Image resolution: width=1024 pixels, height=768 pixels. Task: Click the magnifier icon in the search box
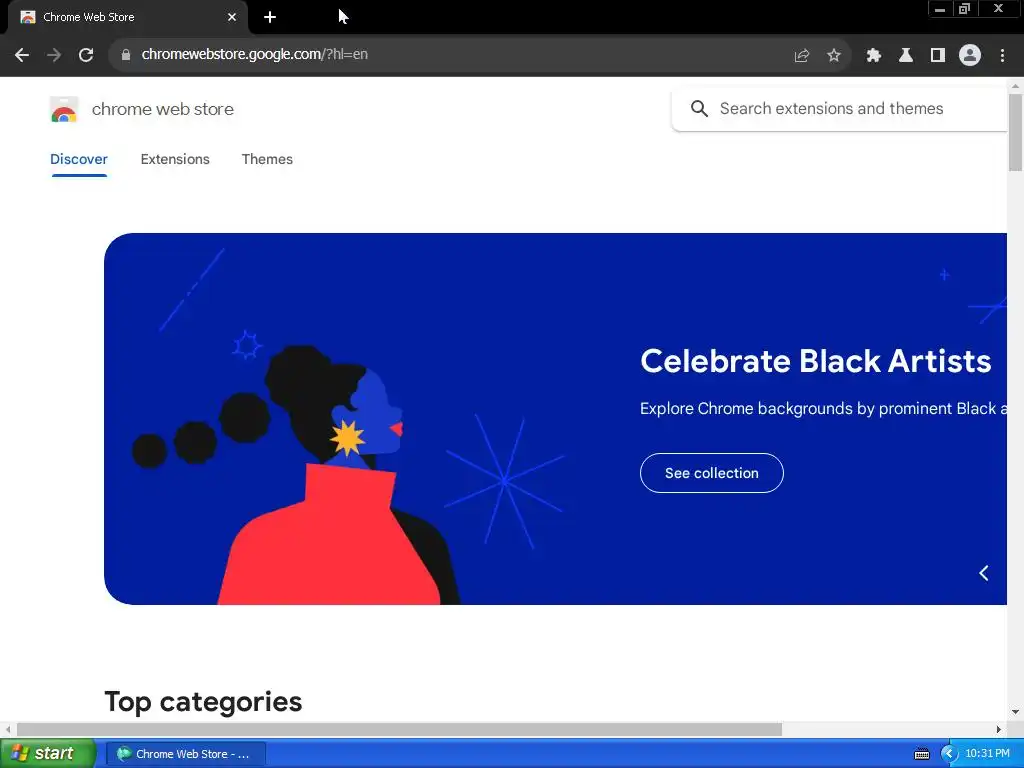coord(699,109)
